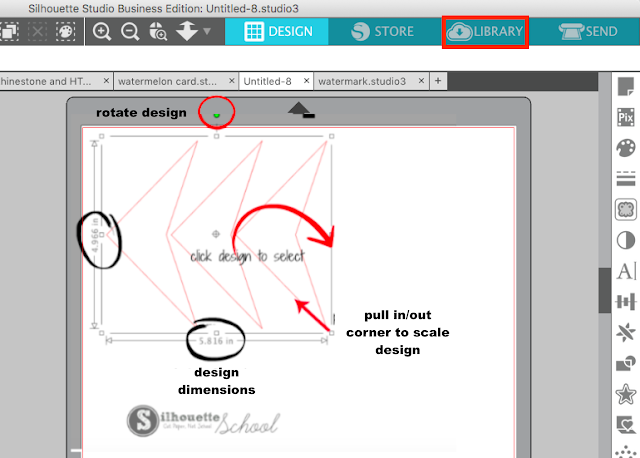The image size is (640, 458).
Task: Expand dropdown arrow next to pan tool
Action: pos(207,31)
